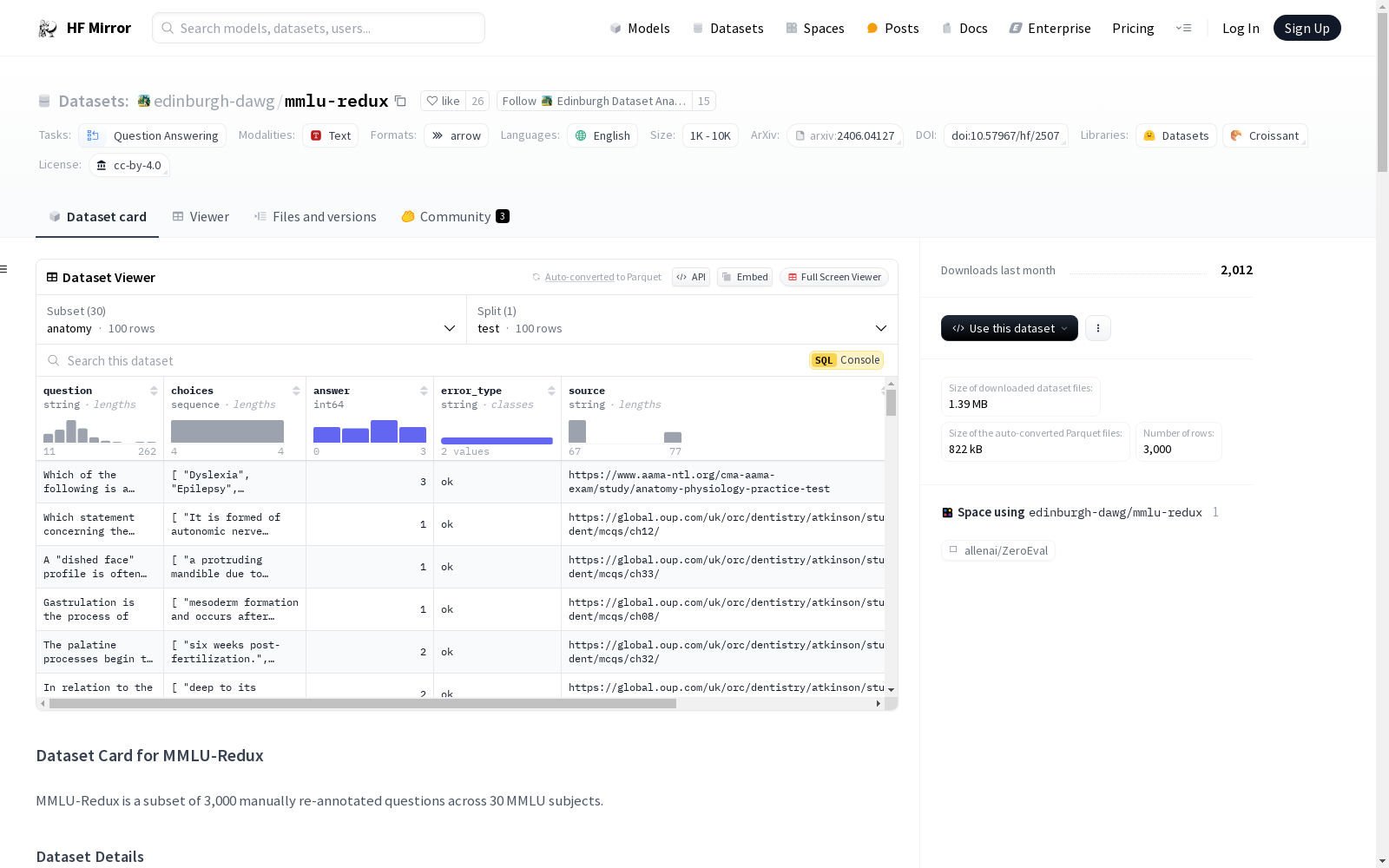This screenshot has height=868, width=1389.
Task: Open Enterprise in navigation
Action: (1050, 28)
